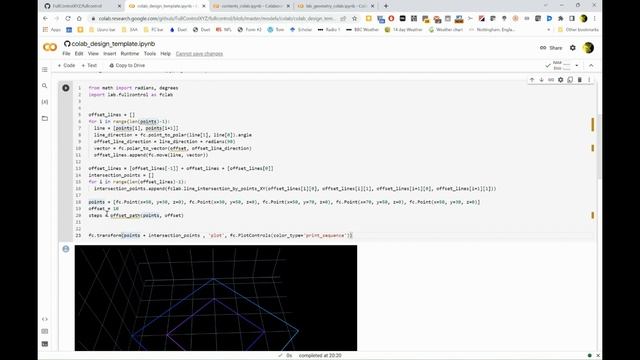
Task: Delete the cell with trash icon
Action: (580, 80)
